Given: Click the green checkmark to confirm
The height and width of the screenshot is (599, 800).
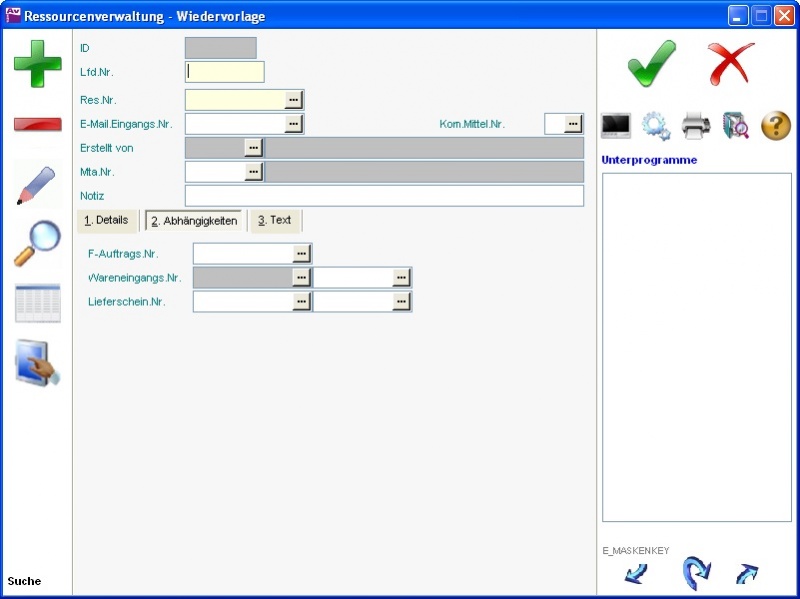Looking at the screenshot, I should point(651,64).
